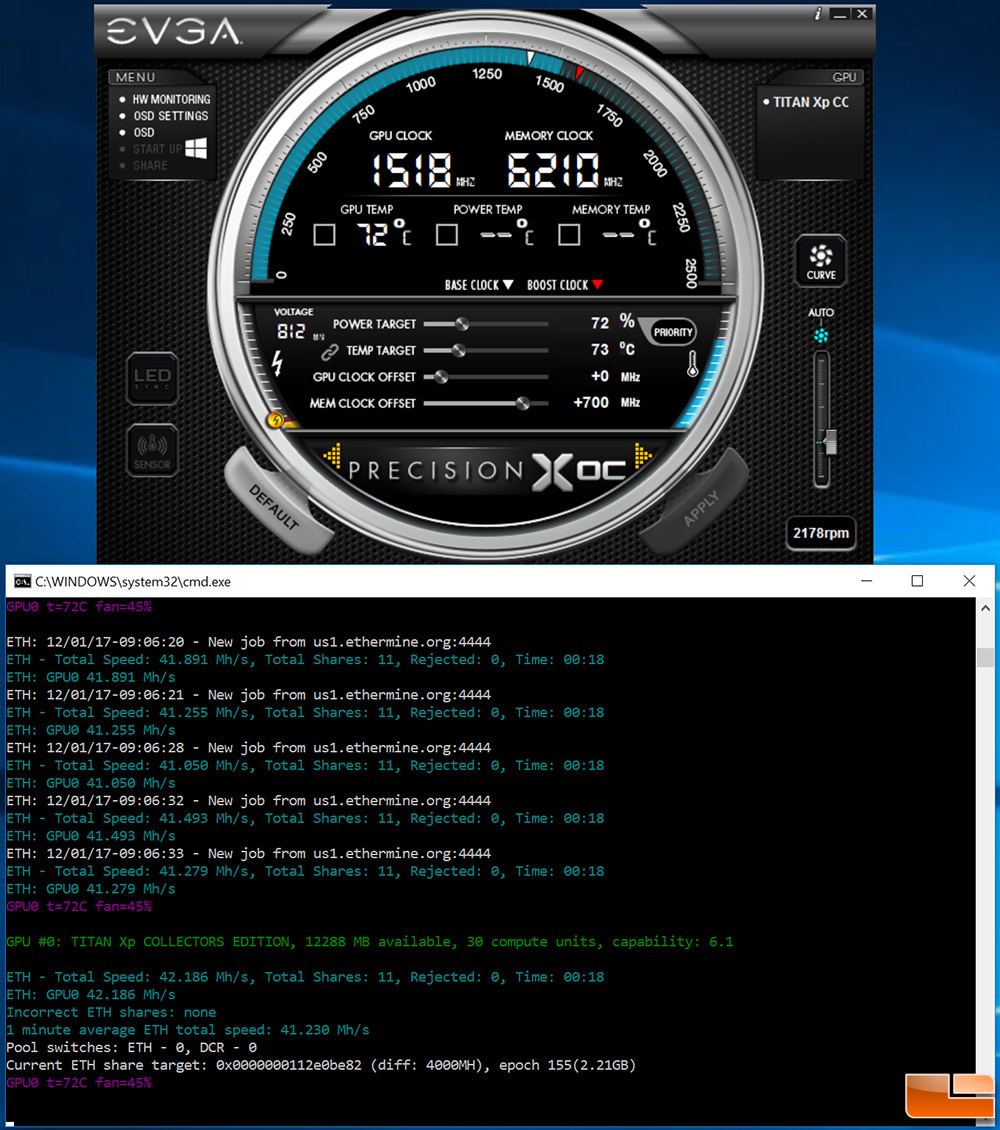
Task: Click the temp target value 73
Action: point(600,350)
